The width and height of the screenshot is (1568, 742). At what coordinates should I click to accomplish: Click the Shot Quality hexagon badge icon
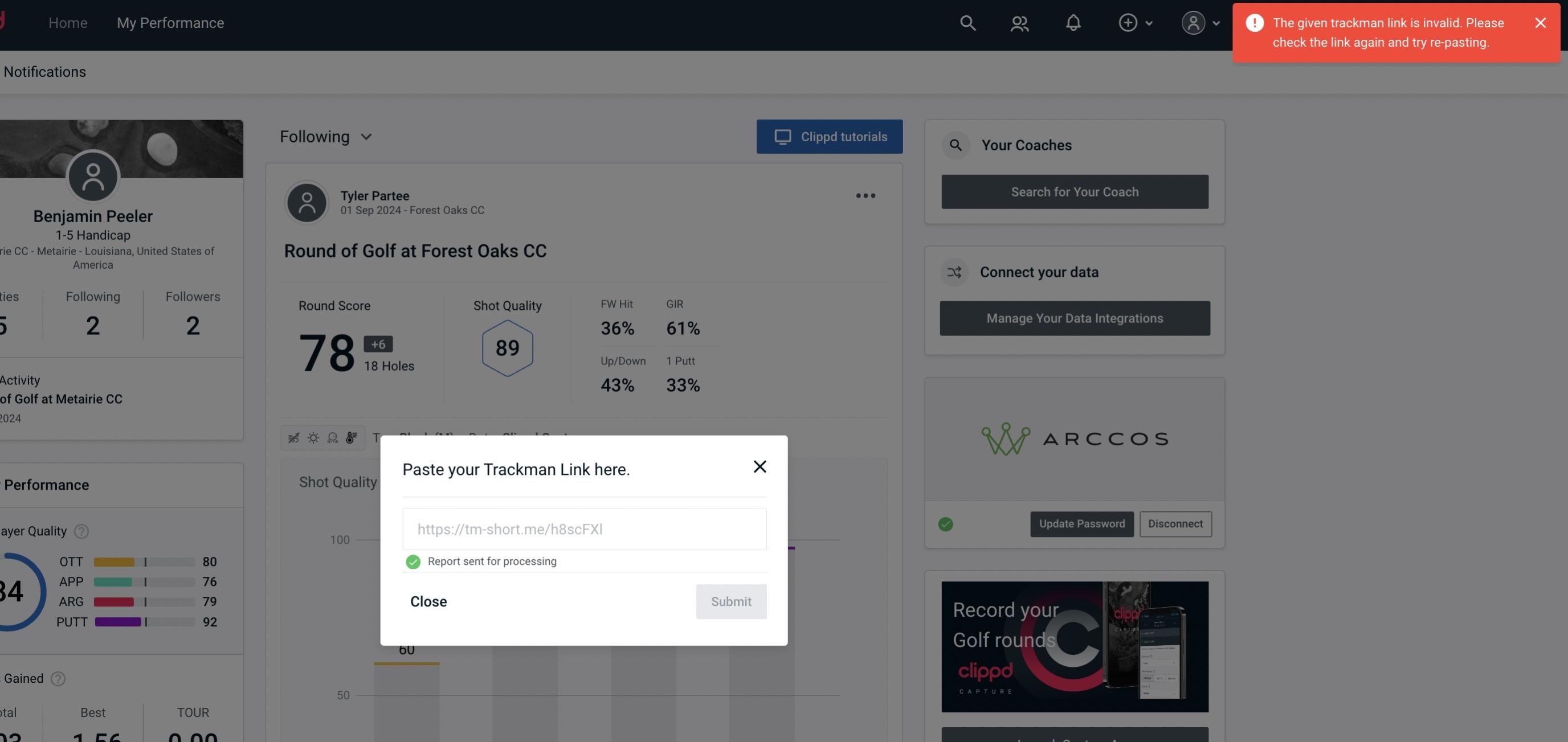(x=507, y=348)
